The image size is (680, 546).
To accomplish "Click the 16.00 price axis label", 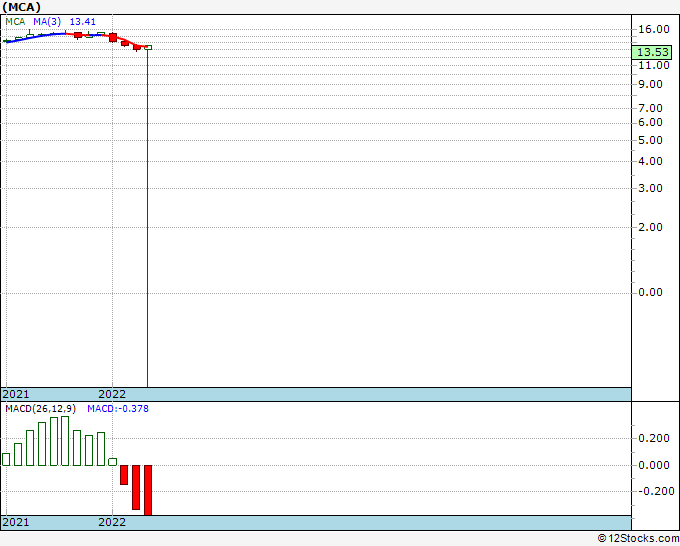I will click(x=654, y=29).
